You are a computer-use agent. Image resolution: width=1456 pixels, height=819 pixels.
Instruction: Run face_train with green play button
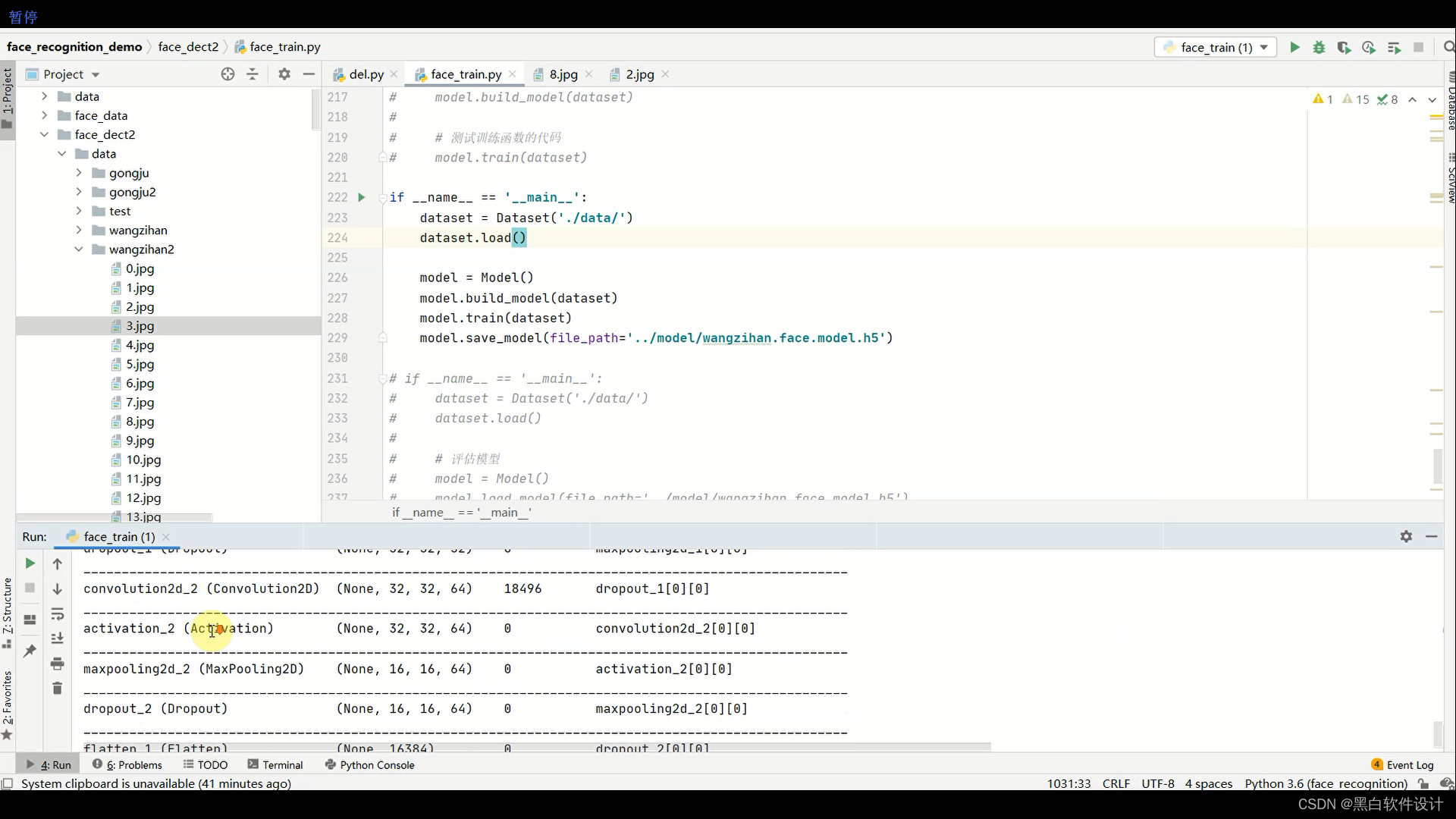(1294, 47)
